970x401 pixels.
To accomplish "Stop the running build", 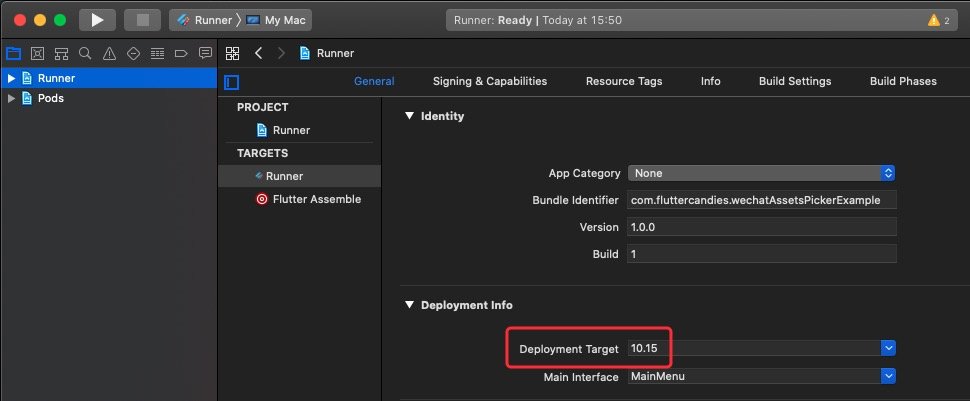I will tap(142, 20).
